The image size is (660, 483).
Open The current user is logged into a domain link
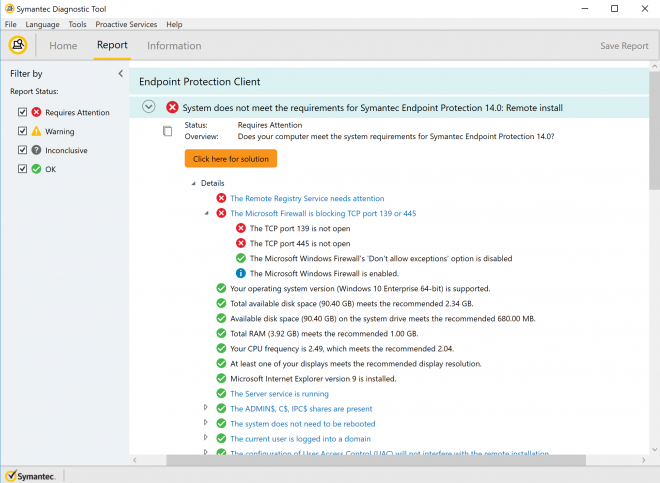[301, 439]
